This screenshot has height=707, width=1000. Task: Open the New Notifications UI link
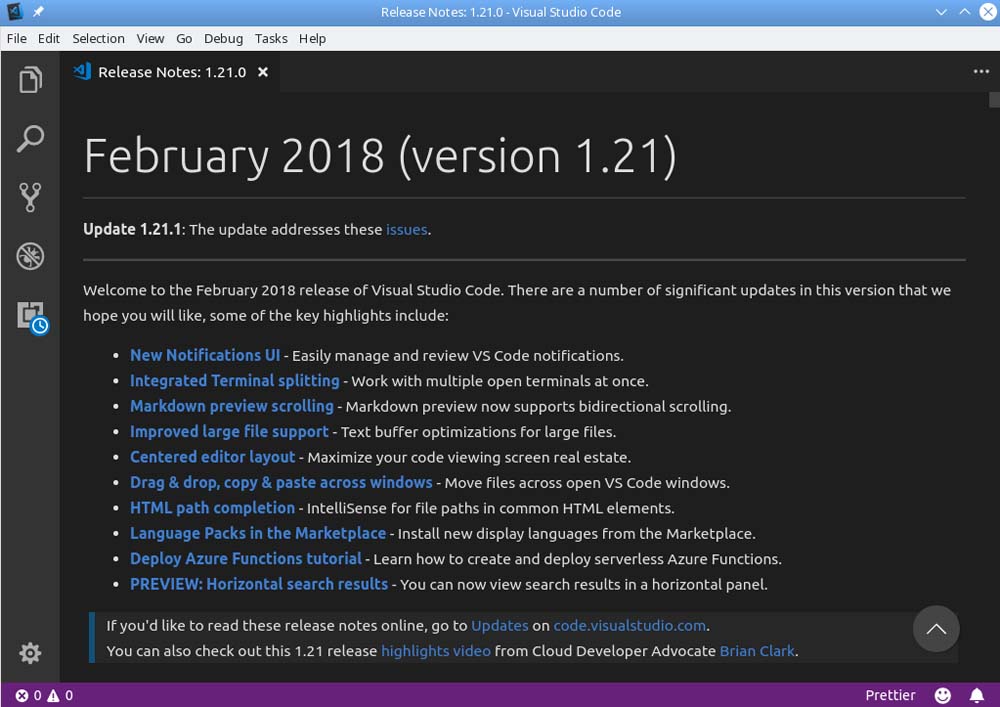pyautogui.click(x=205, y=355)
